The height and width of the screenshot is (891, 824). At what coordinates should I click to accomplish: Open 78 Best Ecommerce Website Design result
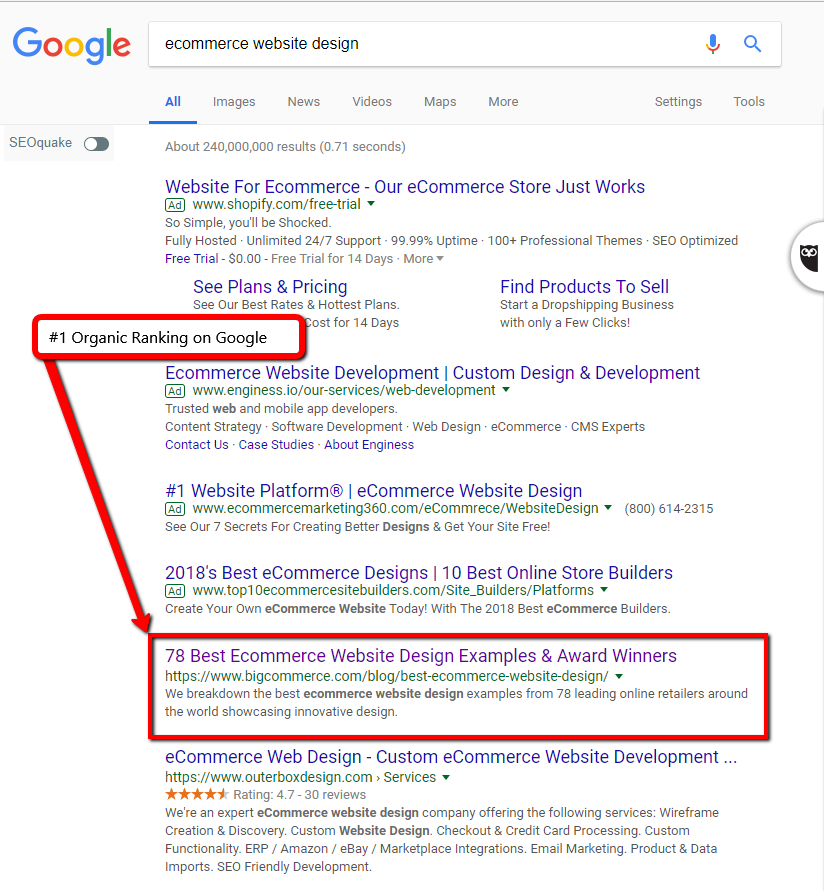pos(421,656)
